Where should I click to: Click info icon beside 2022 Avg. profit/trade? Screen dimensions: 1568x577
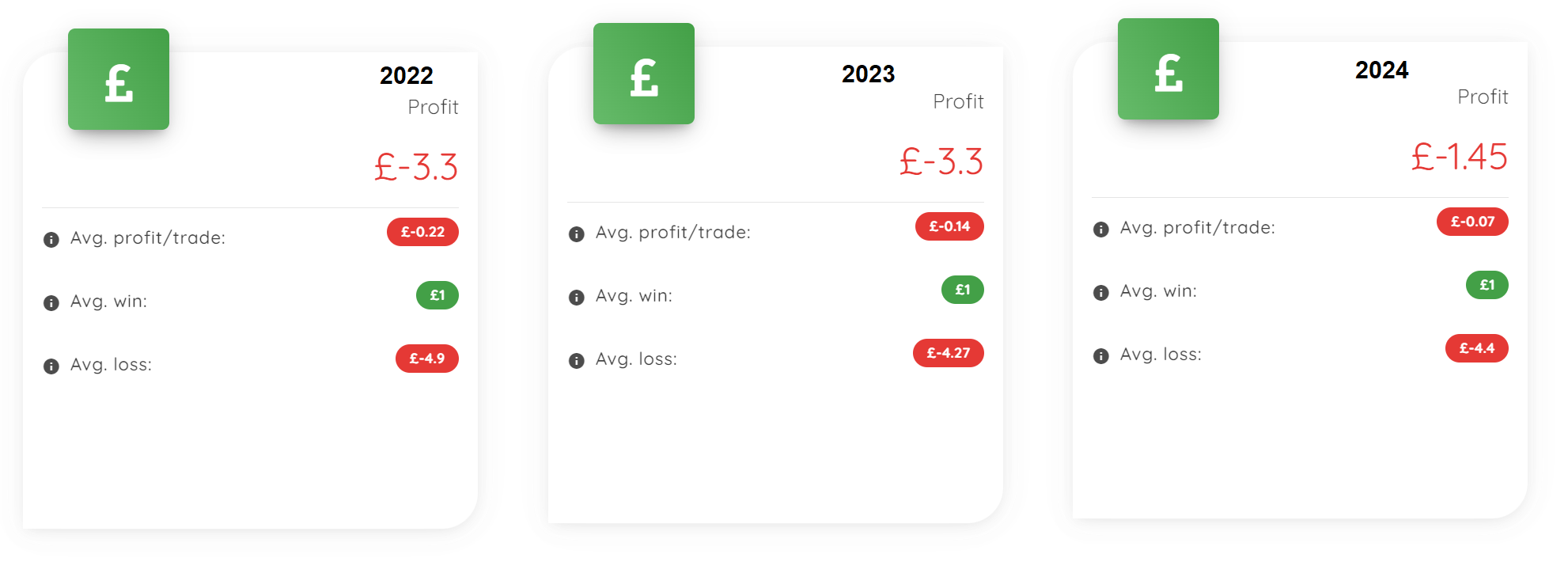[51, 239]
